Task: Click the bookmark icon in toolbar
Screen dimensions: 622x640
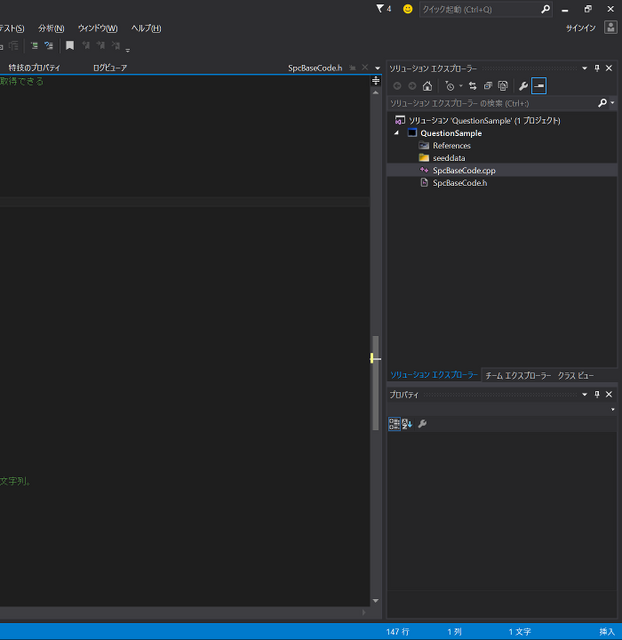Action: click(70, 46)
